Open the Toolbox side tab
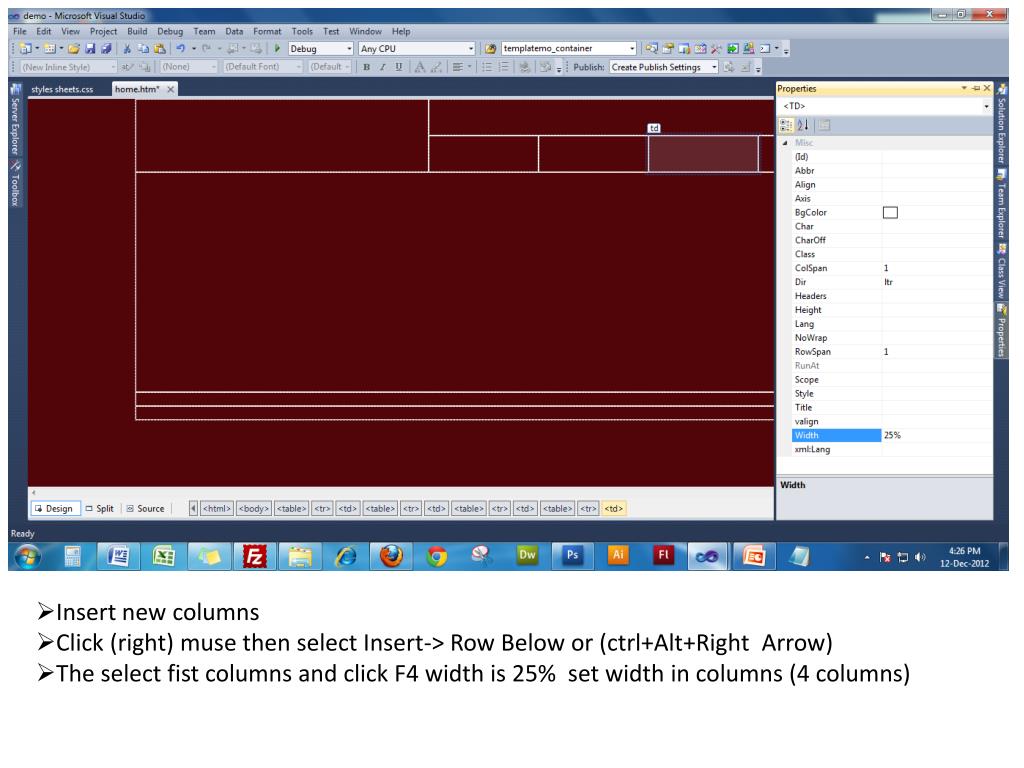This screenshot has height=768, width=1024. point(16,185)
